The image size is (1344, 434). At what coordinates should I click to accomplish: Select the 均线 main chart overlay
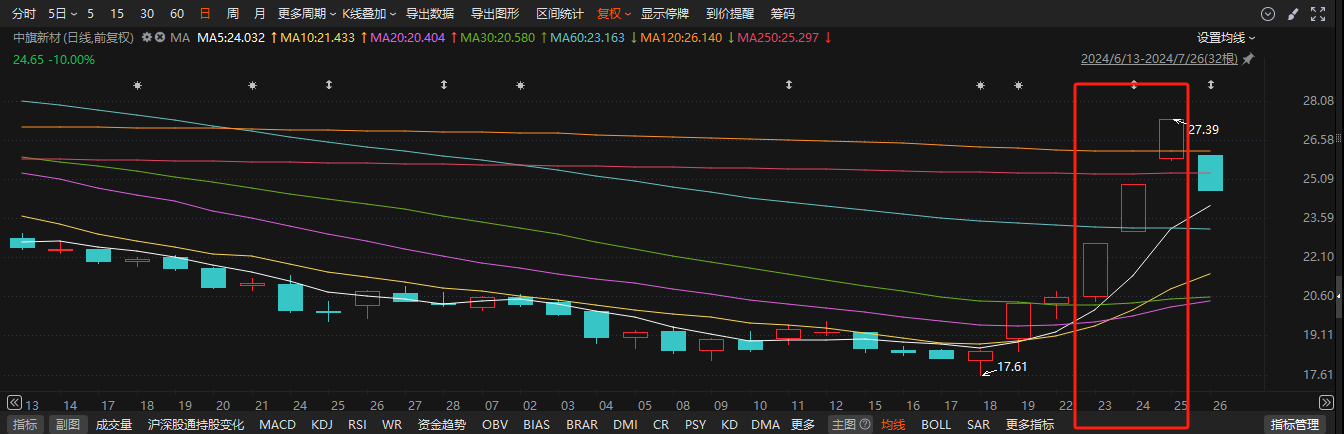(894, 424)
